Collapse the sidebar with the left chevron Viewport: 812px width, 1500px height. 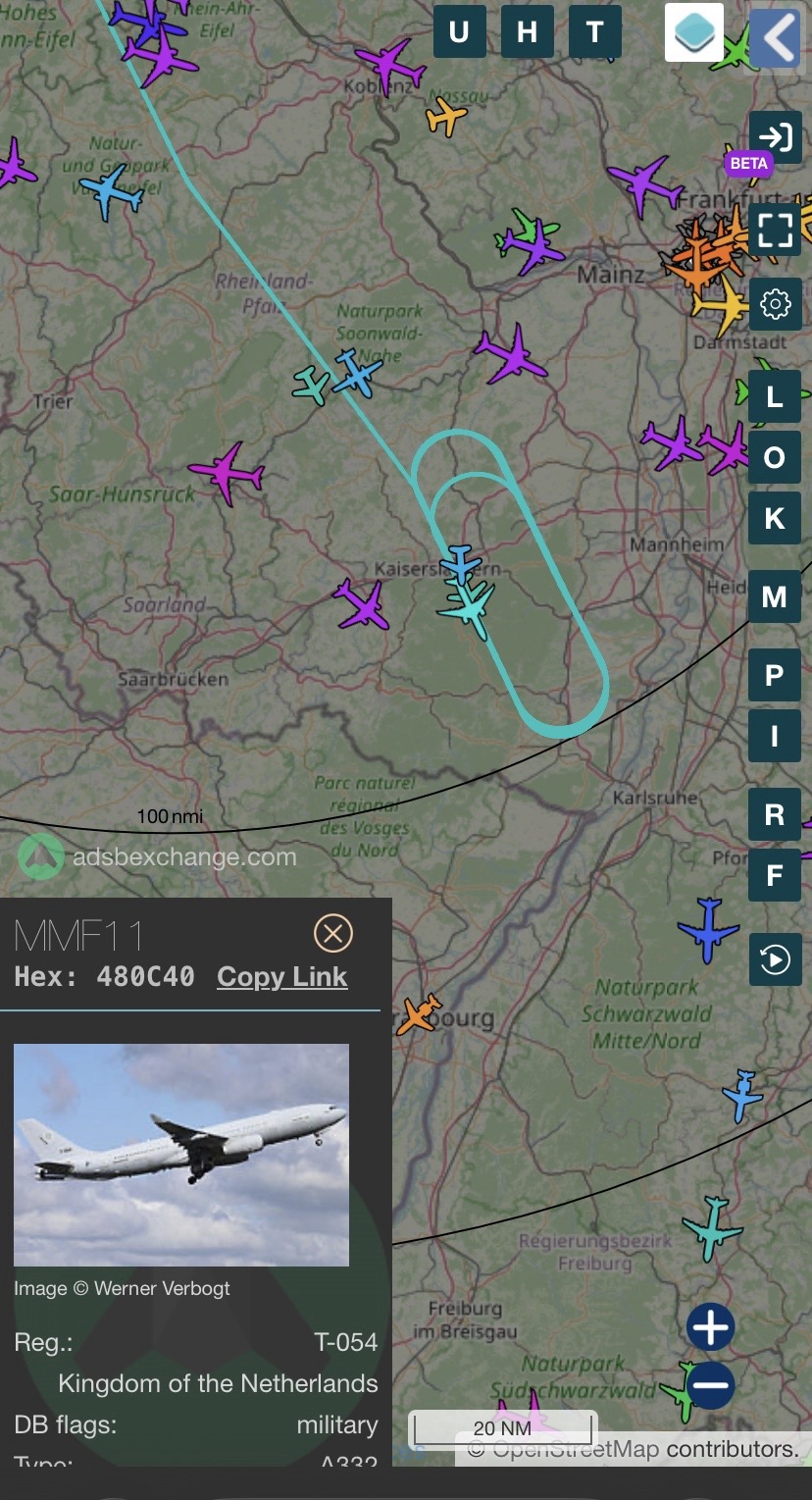pos(775,37)
